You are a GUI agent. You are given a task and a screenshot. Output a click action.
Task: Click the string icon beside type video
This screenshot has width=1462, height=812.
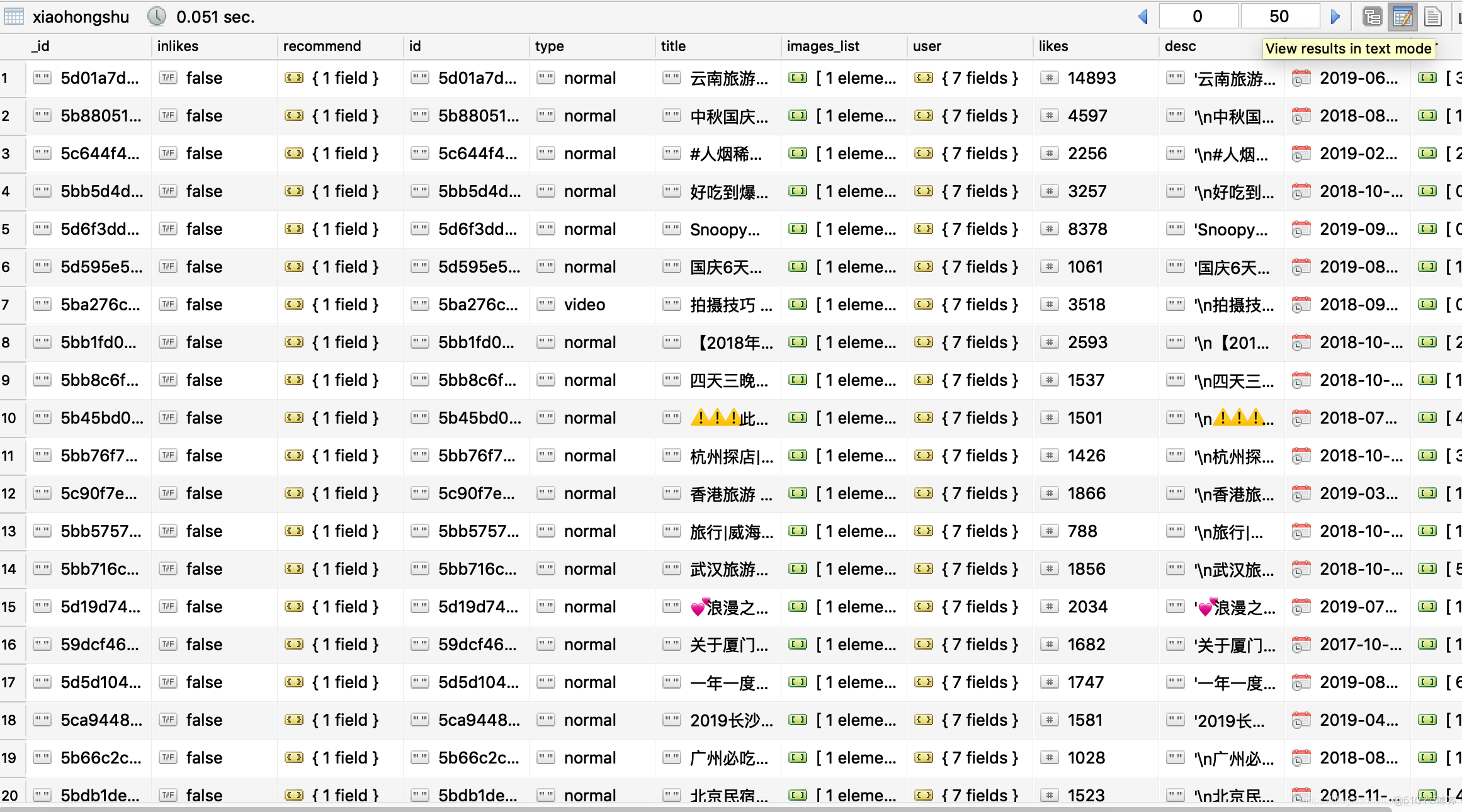tap(546, 305)
